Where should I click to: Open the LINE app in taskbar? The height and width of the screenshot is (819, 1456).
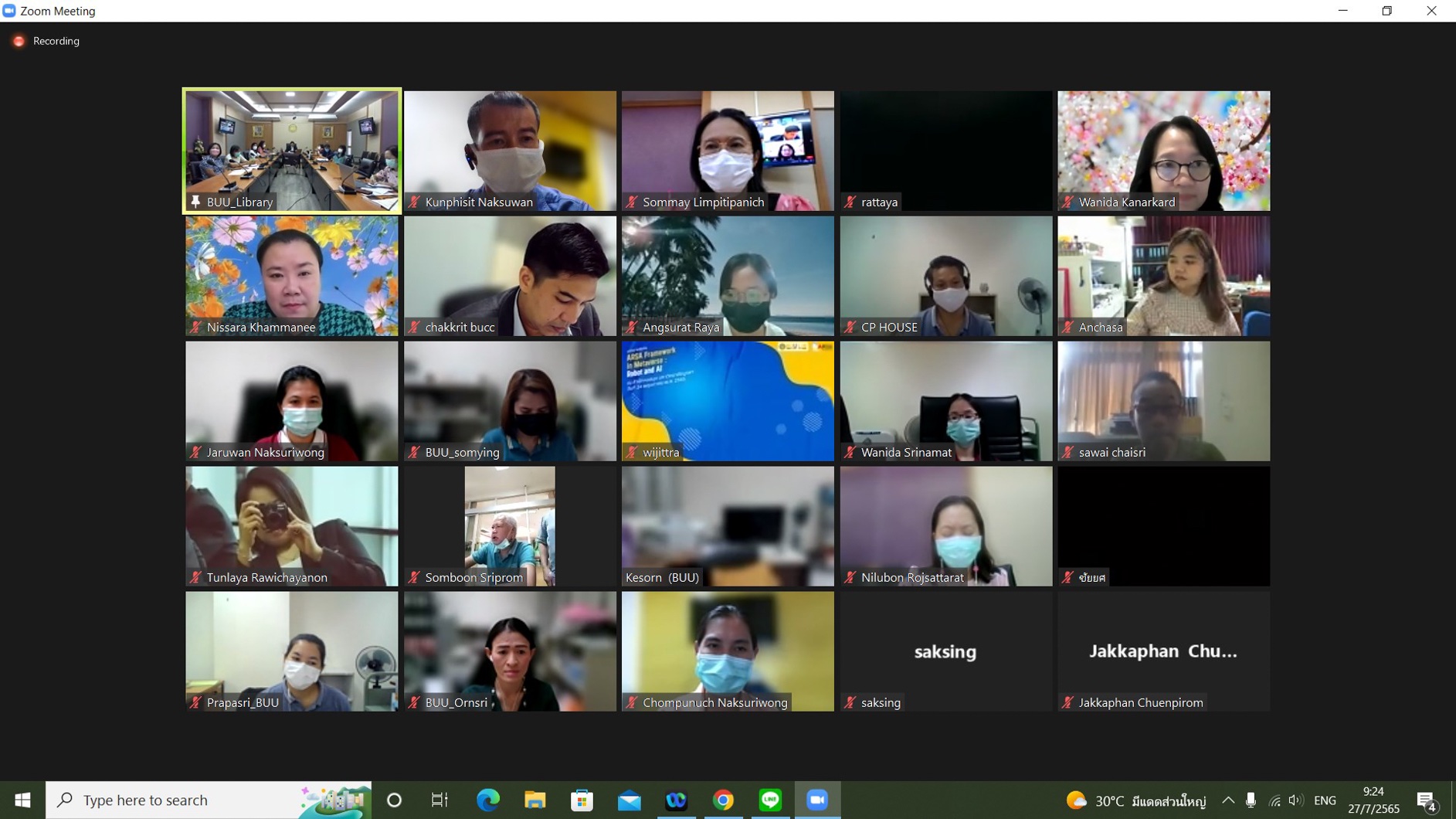[x=770, y=800]
